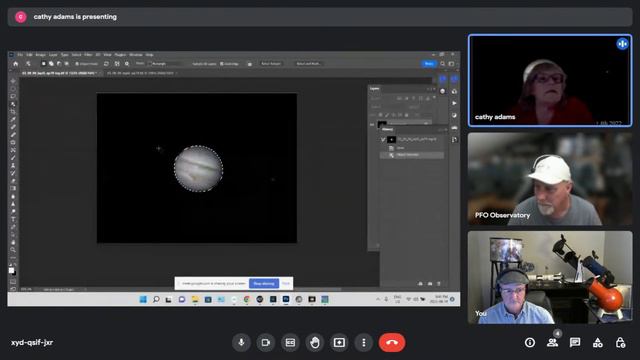Select the cathy adams video tile
Image resolution: width=640 pixels, height=360 pixels.
(x=550, y=80)
